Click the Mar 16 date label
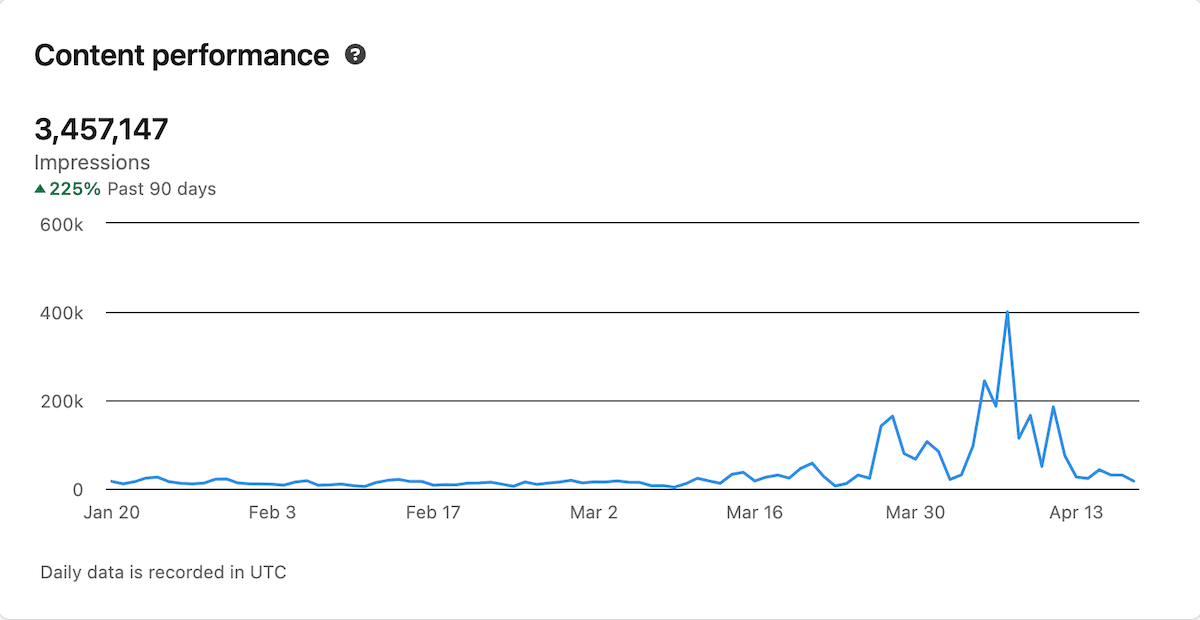The height and width of the screenshot is (620, 1200). [755, 512]
